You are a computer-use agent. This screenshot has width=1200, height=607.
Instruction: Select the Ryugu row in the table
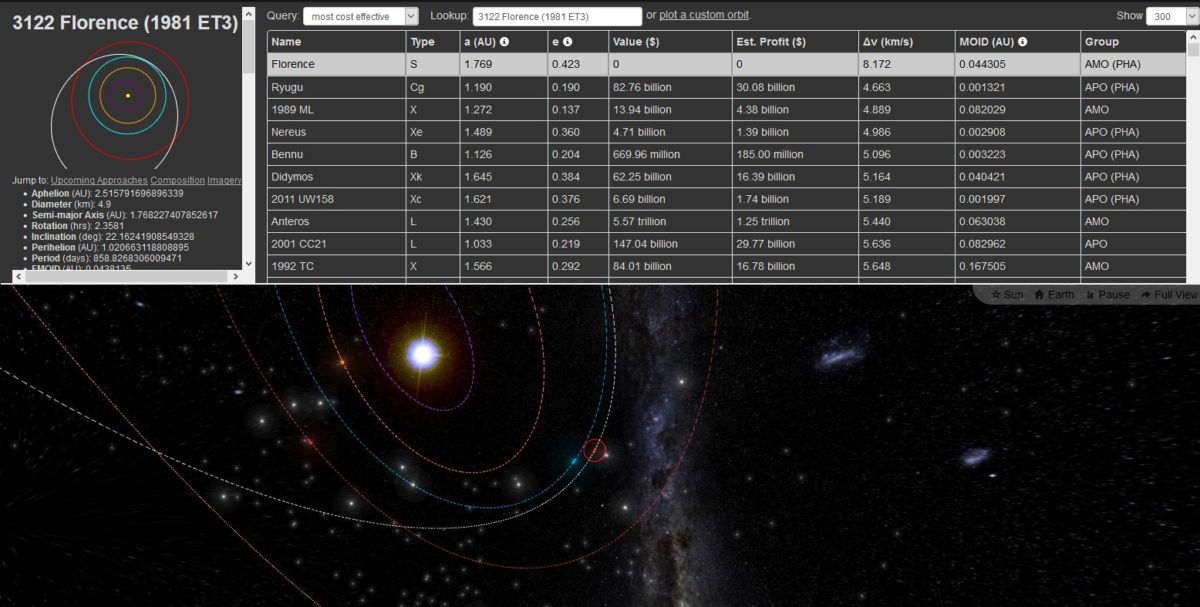(293, 87)
